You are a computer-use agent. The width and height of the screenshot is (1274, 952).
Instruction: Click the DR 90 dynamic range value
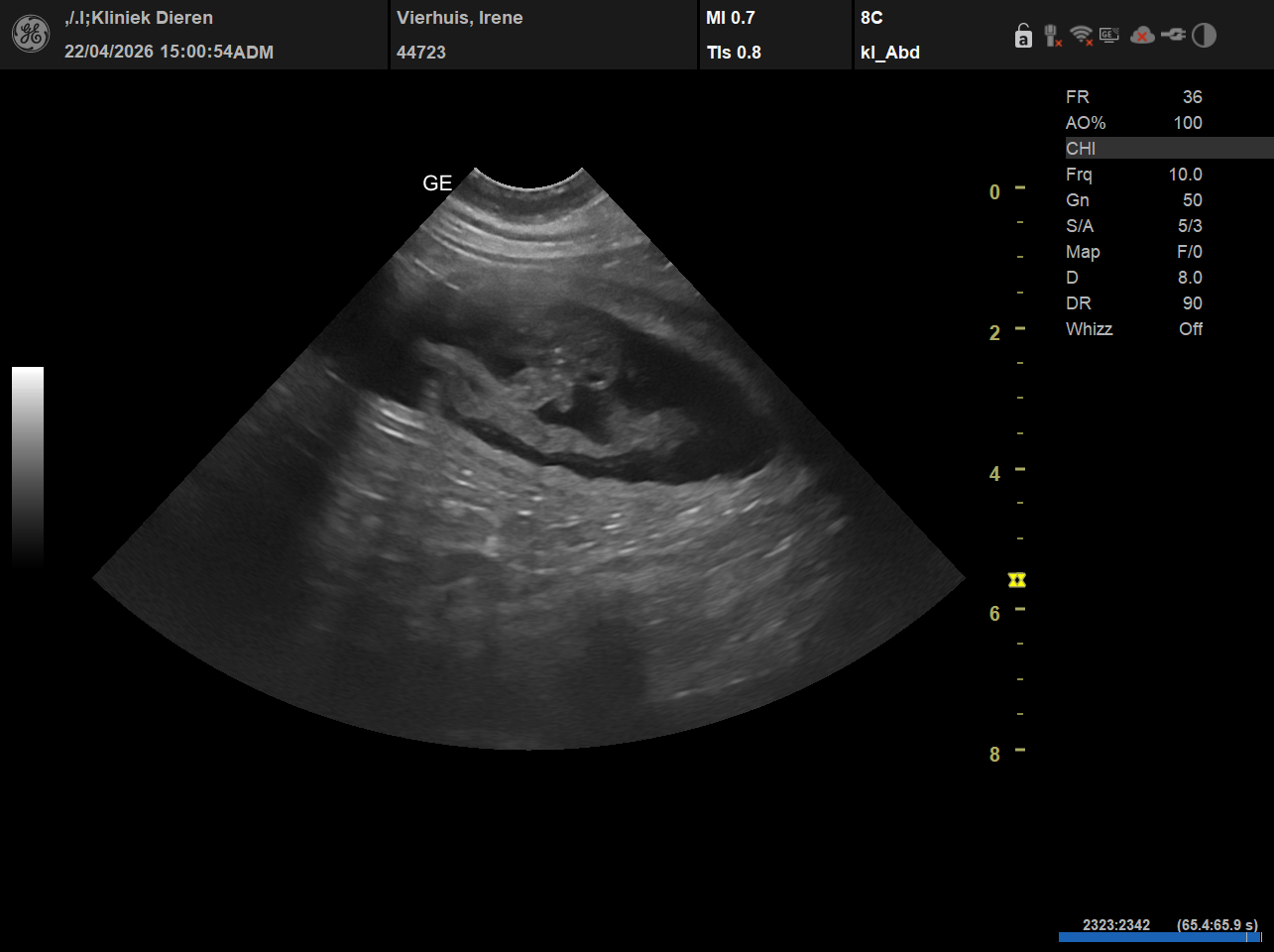point(1191,303)
